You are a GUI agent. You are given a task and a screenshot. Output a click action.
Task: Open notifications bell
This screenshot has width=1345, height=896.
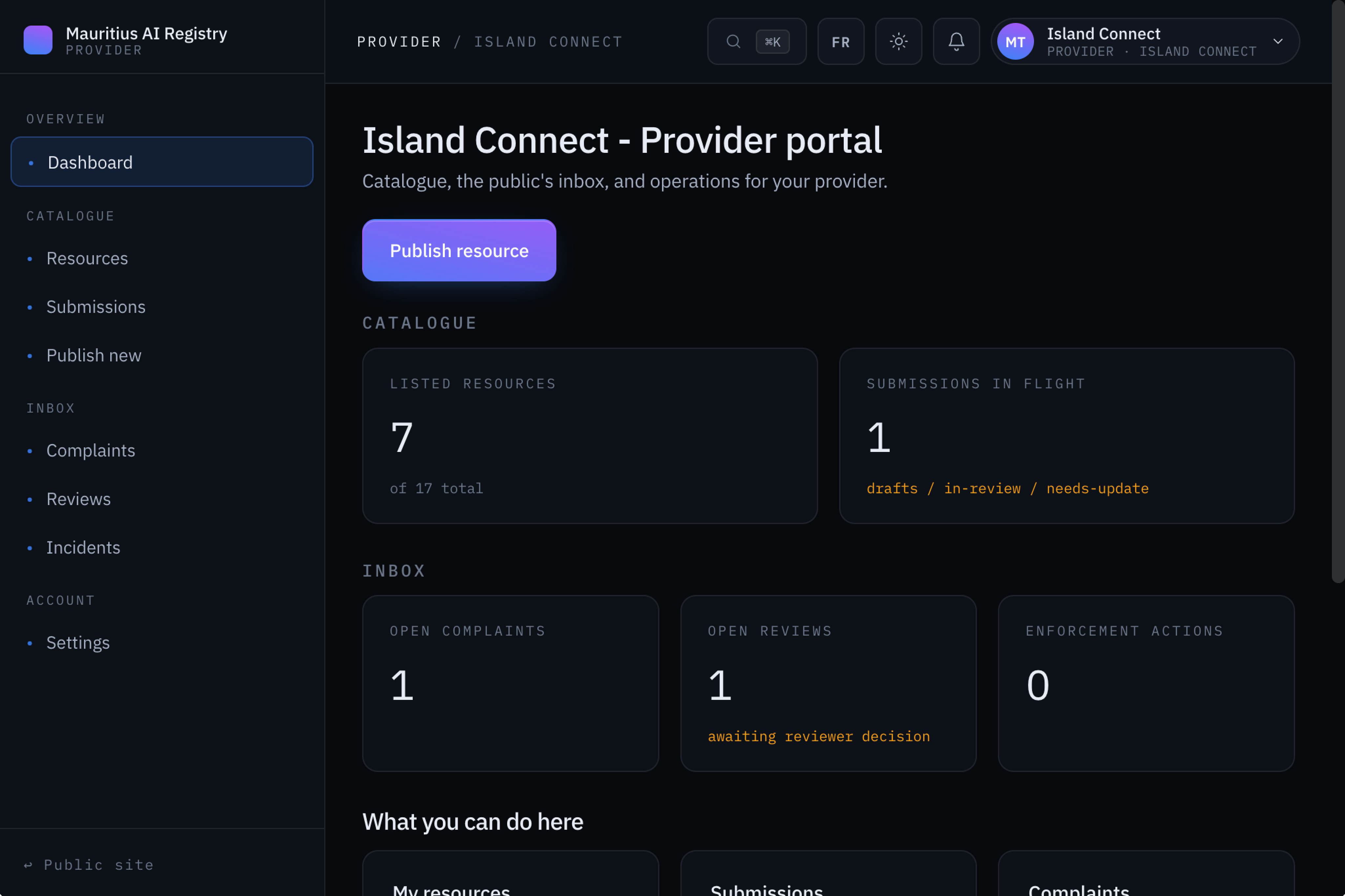point(956,41)
